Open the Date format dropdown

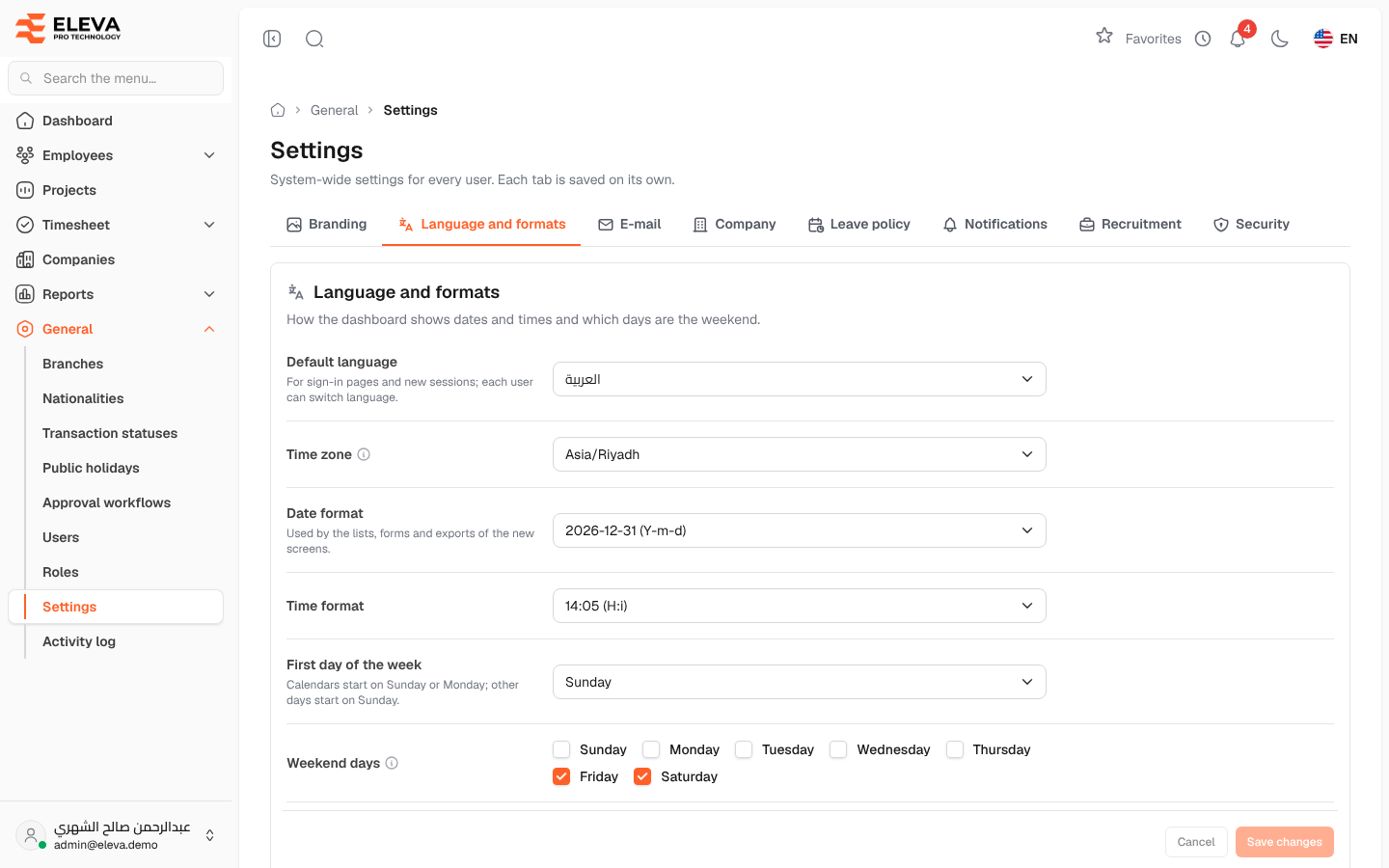[800, 530]
